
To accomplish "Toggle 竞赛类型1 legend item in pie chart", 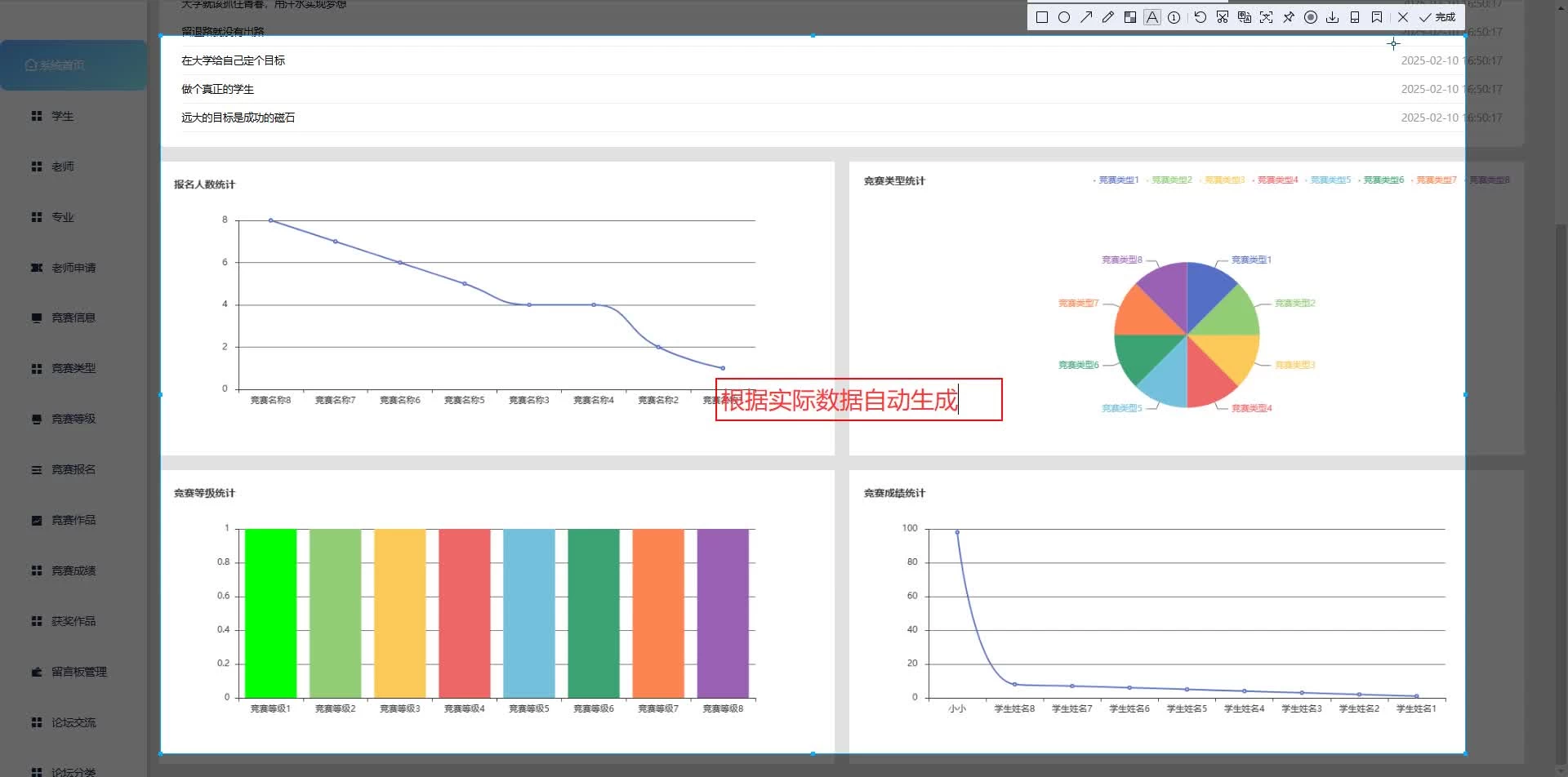I will click(x=1117, y=180).
